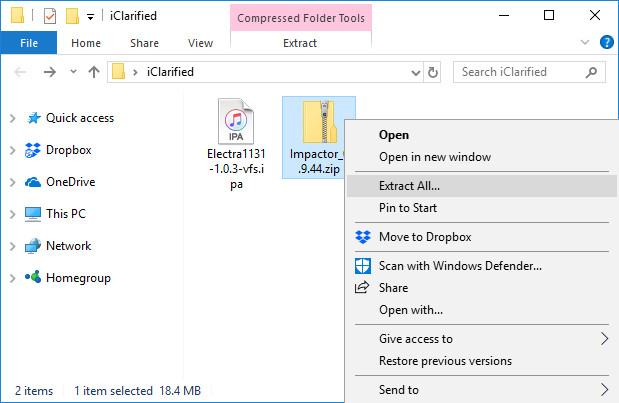
Task: Click the Homegroup icon
Action: (33, 278)
